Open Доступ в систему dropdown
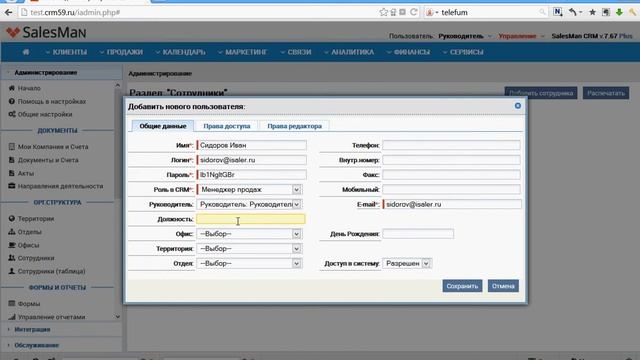The width and height of the screenshot is (640, 360). (407, 264)
